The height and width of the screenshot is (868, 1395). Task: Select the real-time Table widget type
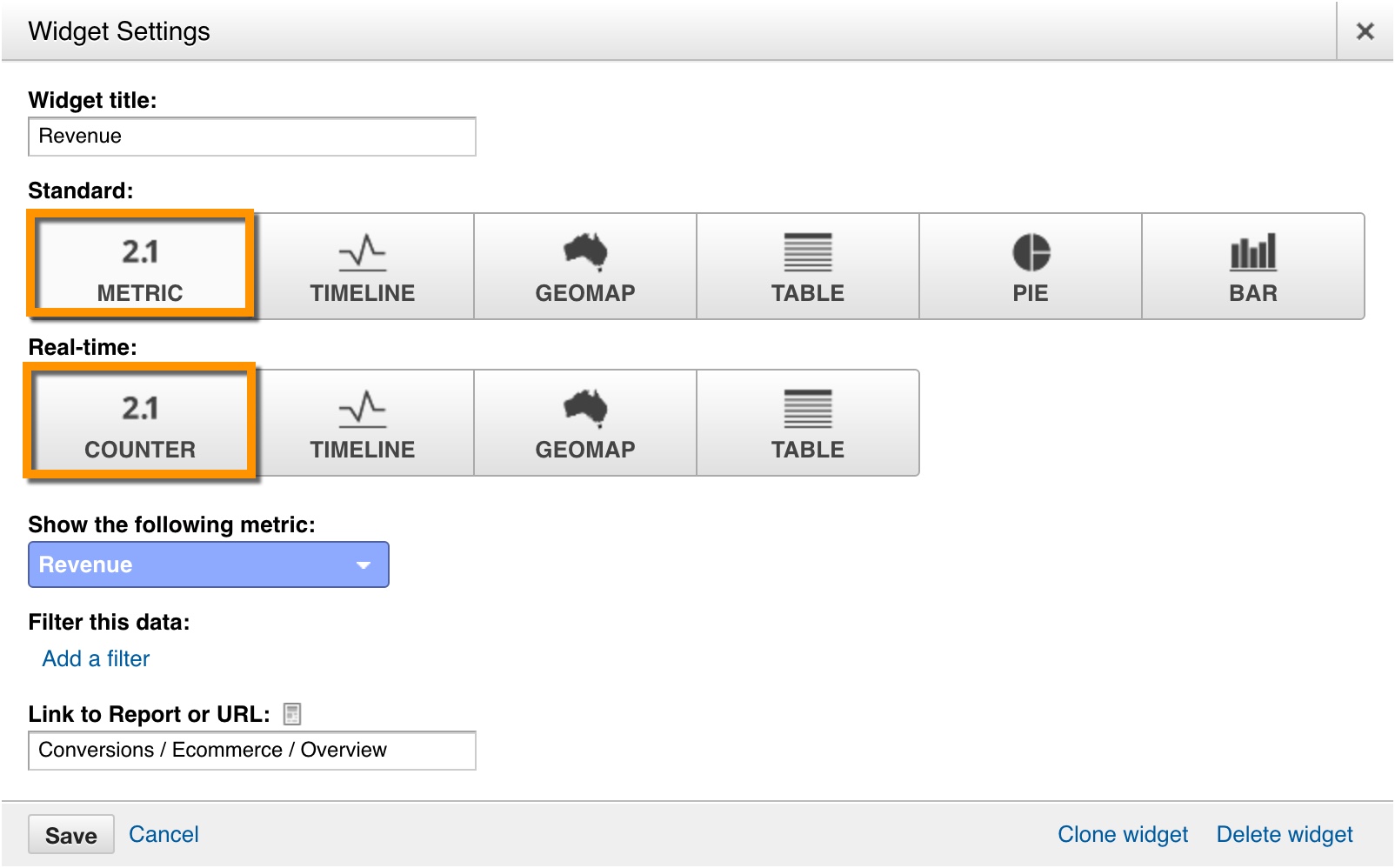[x=808, y=423]
